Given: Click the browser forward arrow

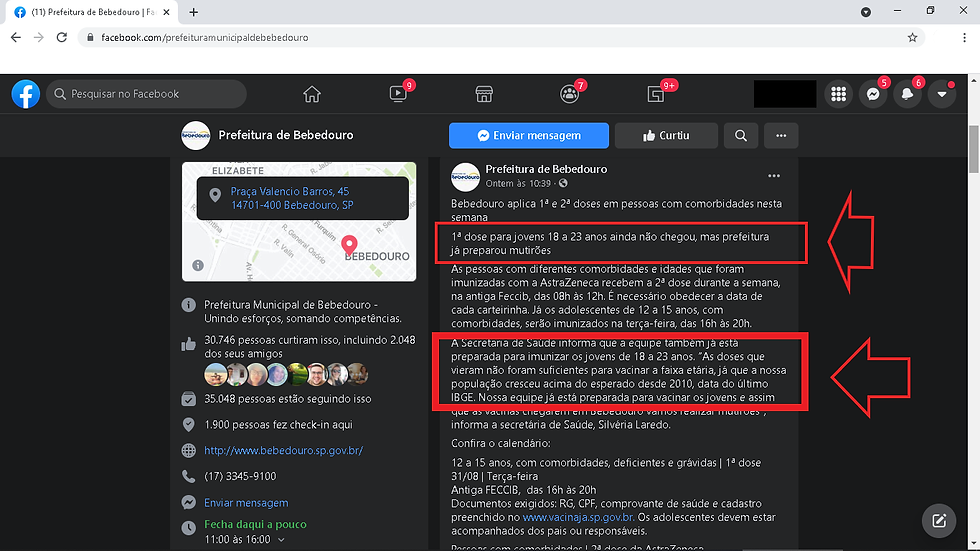Looking at the screenshot, I should (x=39, y=37).
